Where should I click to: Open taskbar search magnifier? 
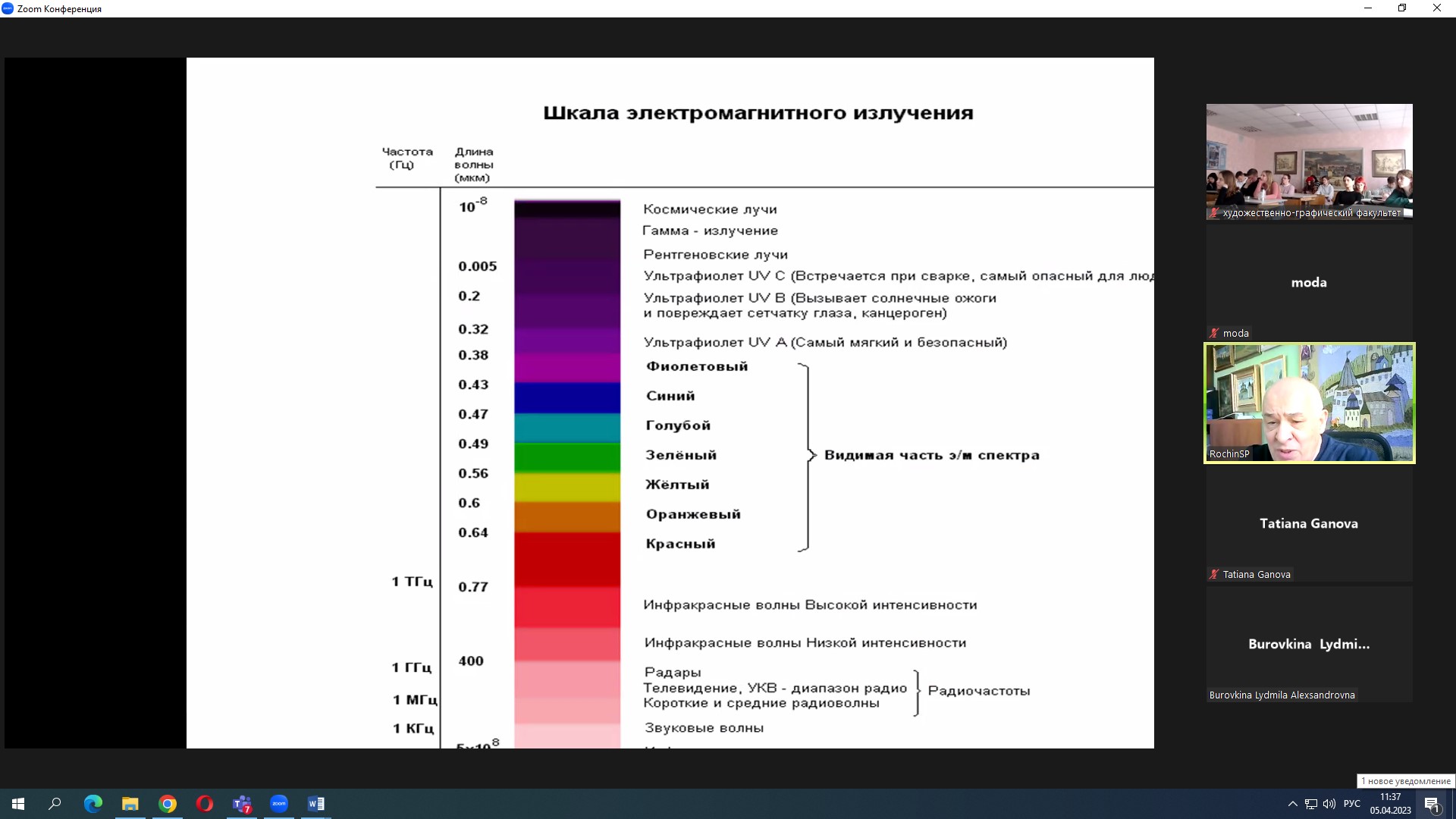click(x=55, y=804)
